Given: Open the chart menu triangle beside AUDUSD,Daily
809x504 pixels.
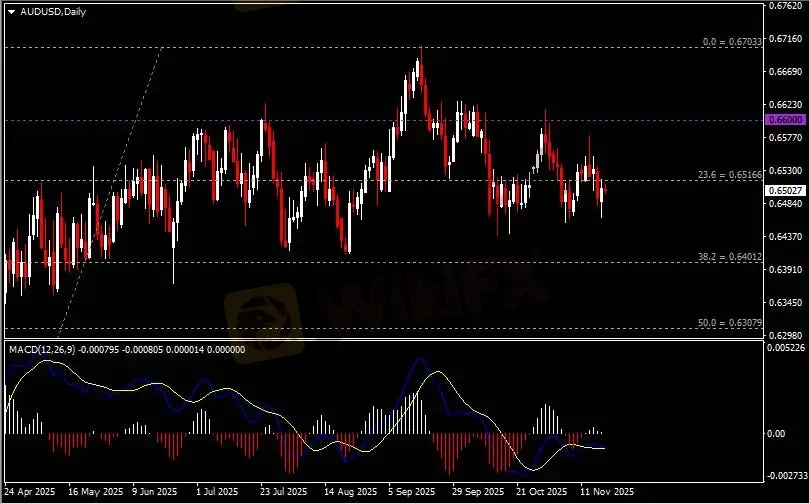Looking at the screenshot, I should pos(12,12).
